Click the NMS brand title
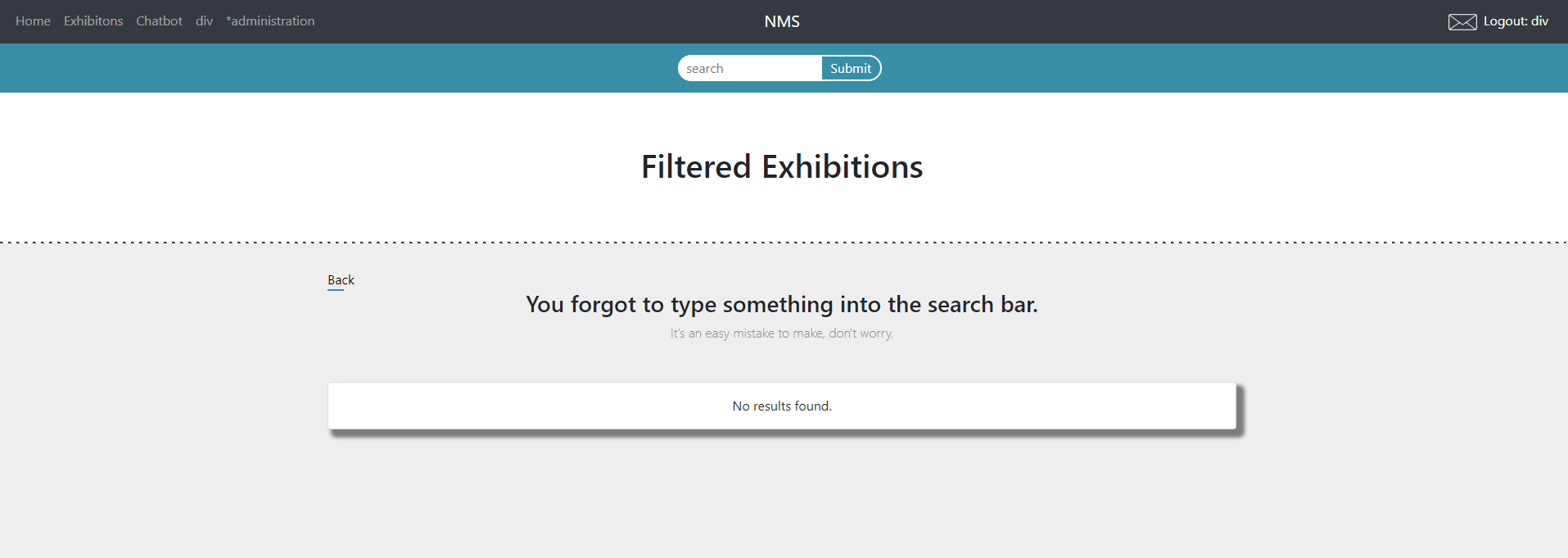Screen dimensions: 1568x558 [782, 21]
